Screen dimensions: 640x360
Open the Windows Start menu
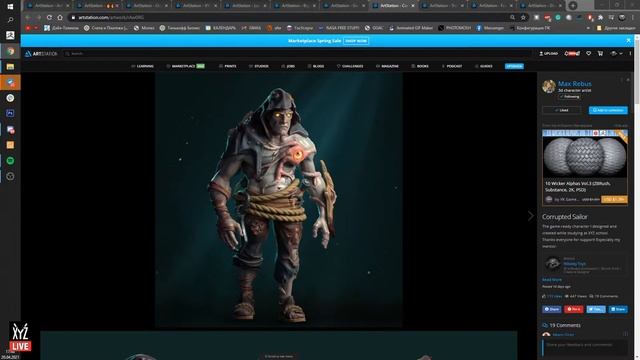pyautogui.click(x=10, y=6)
